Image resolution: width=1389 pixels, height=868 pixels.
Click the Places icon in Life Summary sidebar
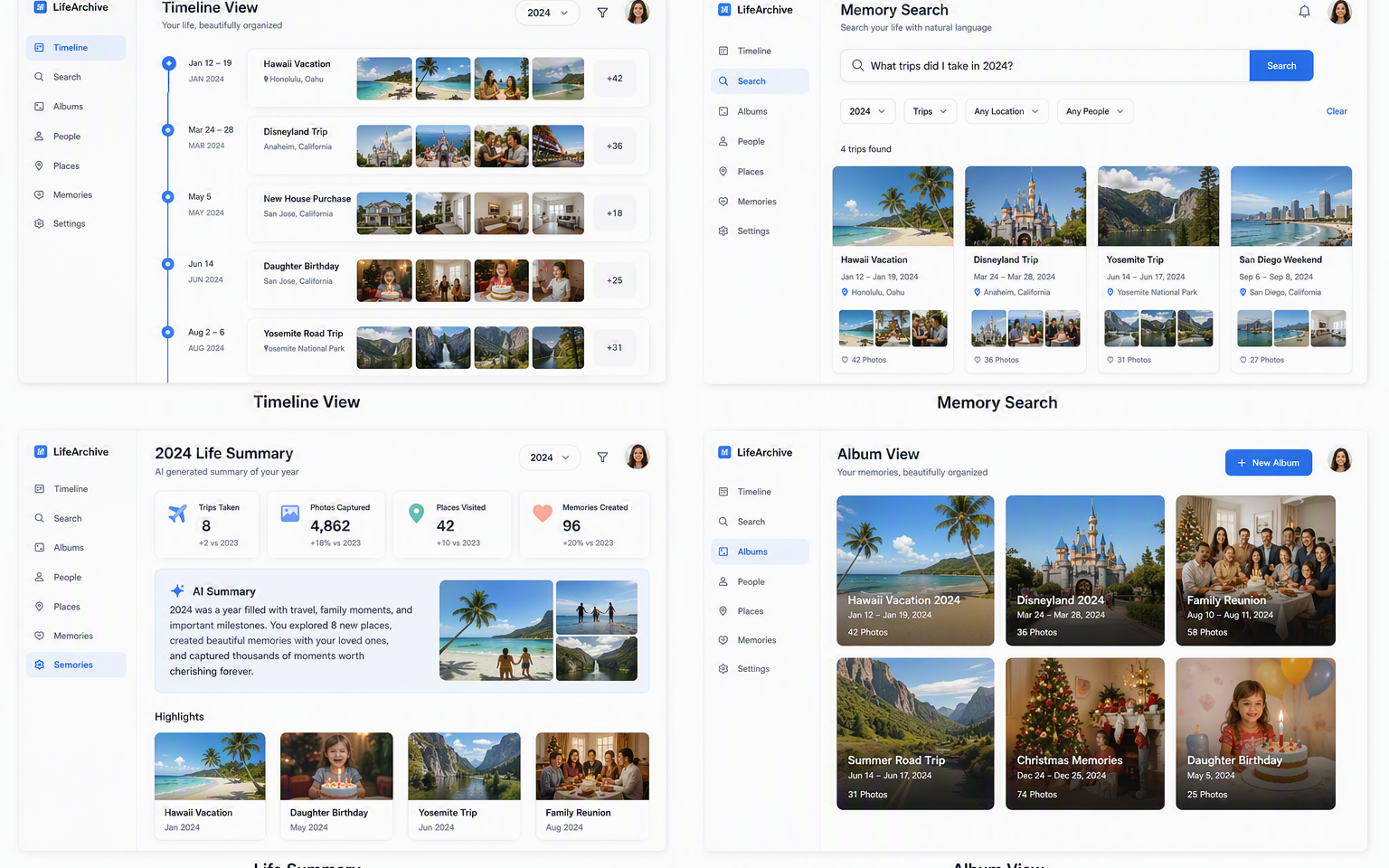pyautogui.click(x=40, y=607)
